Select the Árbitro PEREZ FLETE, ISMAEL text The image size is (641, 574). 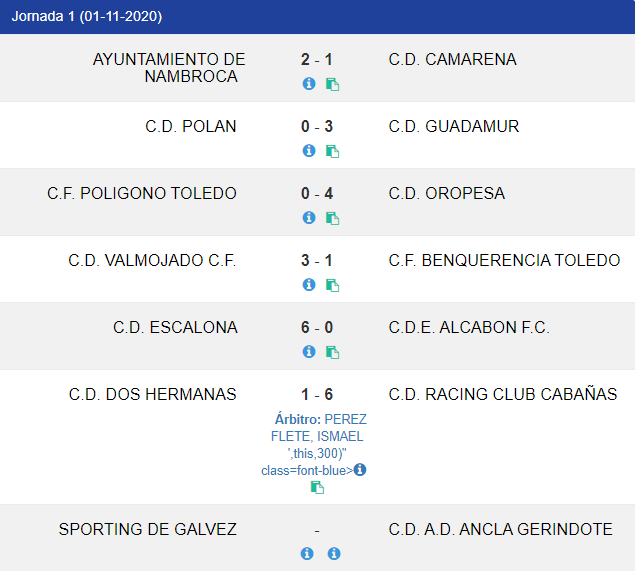(319, 428)
